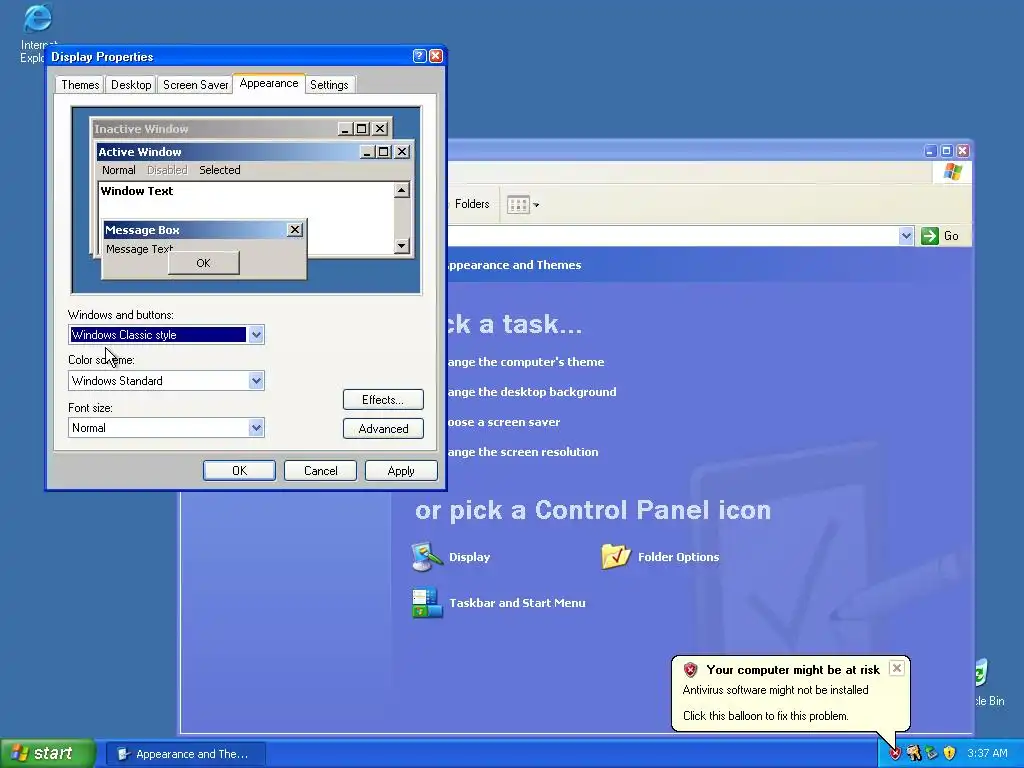Click the Recycle Bin desktop icon
Image resolution: width=1024 pixels, height=768 pixels.
pos(981,673)
